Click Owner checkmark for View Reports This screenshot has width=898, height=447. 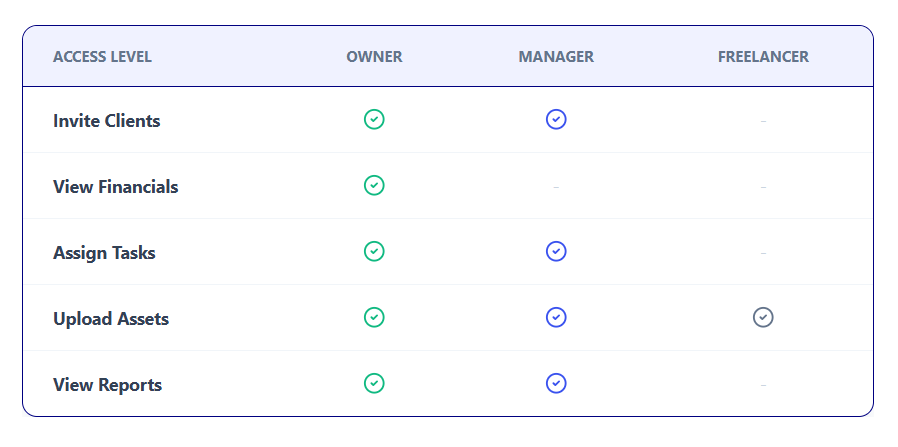coord(374,384)
